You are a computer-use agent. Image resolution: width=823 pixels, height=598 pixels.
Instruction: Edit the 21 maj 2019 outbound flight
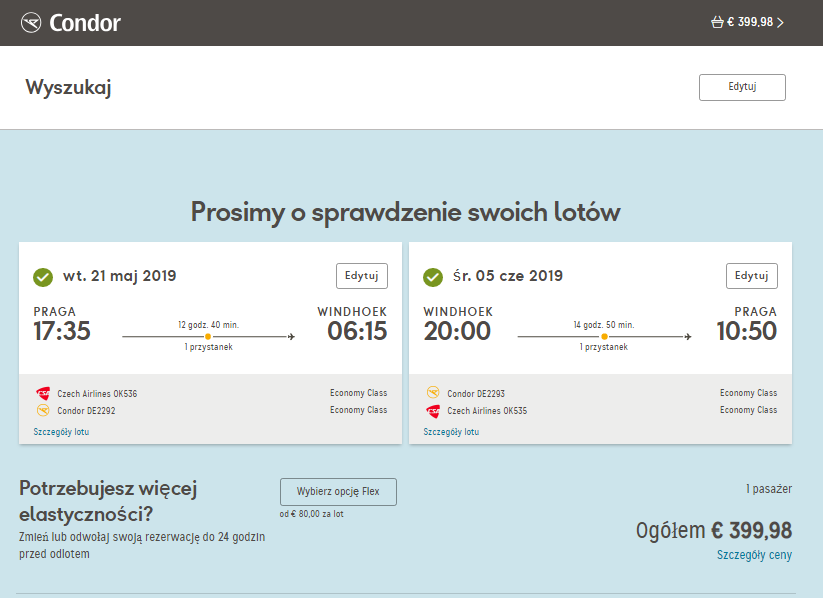click(362, 276)
